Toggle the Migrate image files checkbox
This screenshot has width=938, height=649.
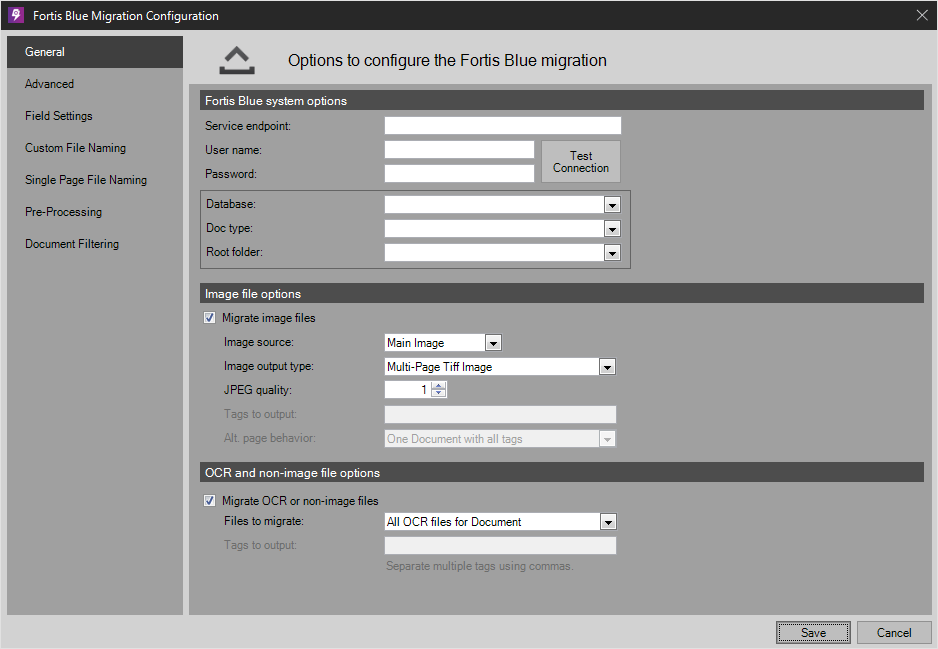tap(209, 318)
